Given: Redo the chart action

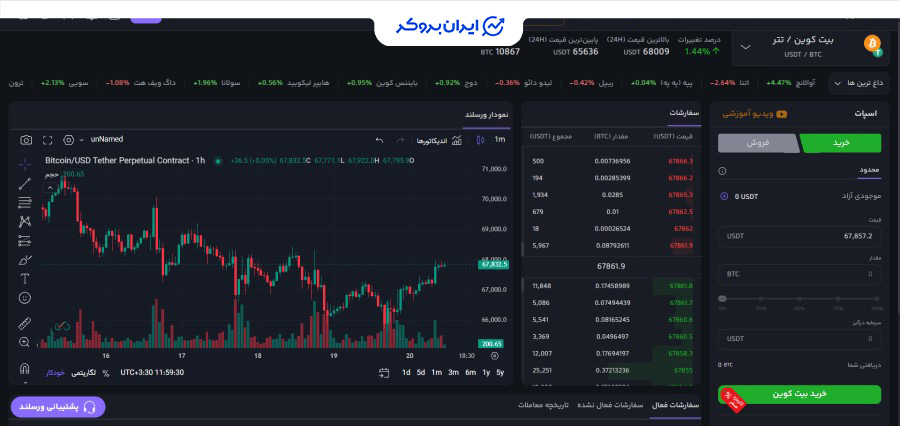Looking at the screenshot, I should coord(400,140).
